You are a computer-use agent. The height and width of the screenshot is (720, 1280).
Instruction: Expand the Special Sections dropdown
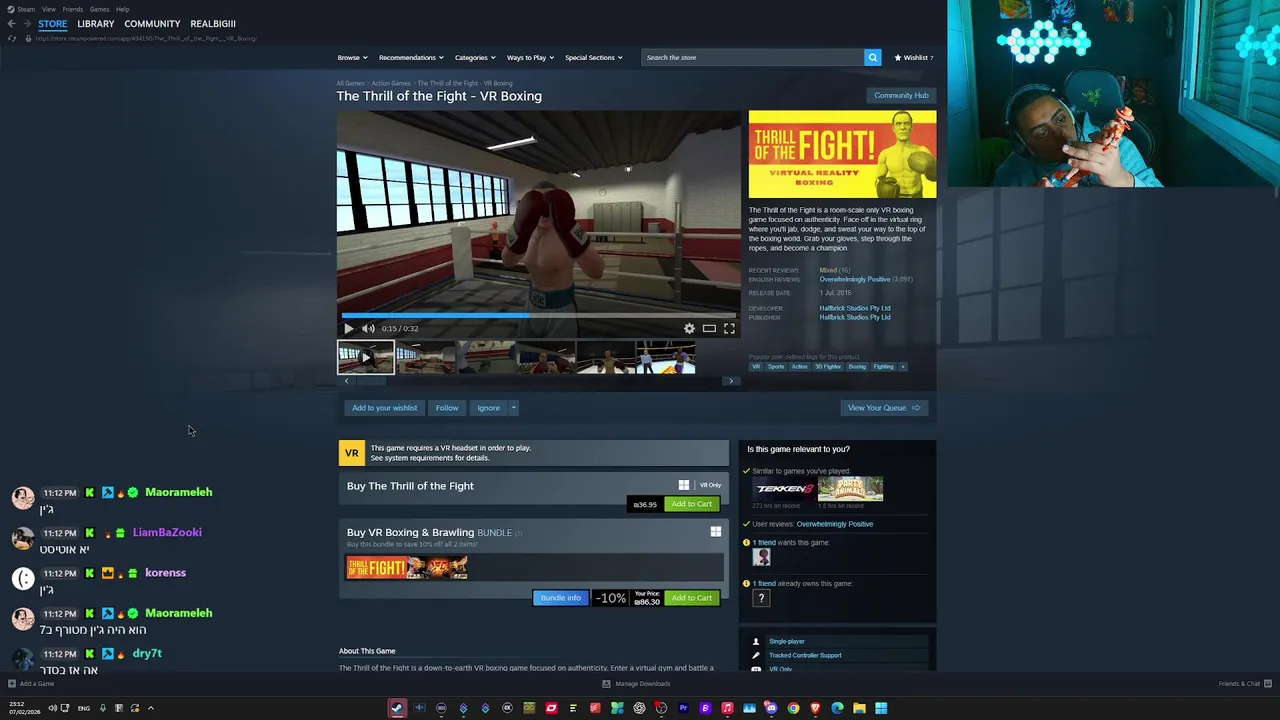[594, 57]
